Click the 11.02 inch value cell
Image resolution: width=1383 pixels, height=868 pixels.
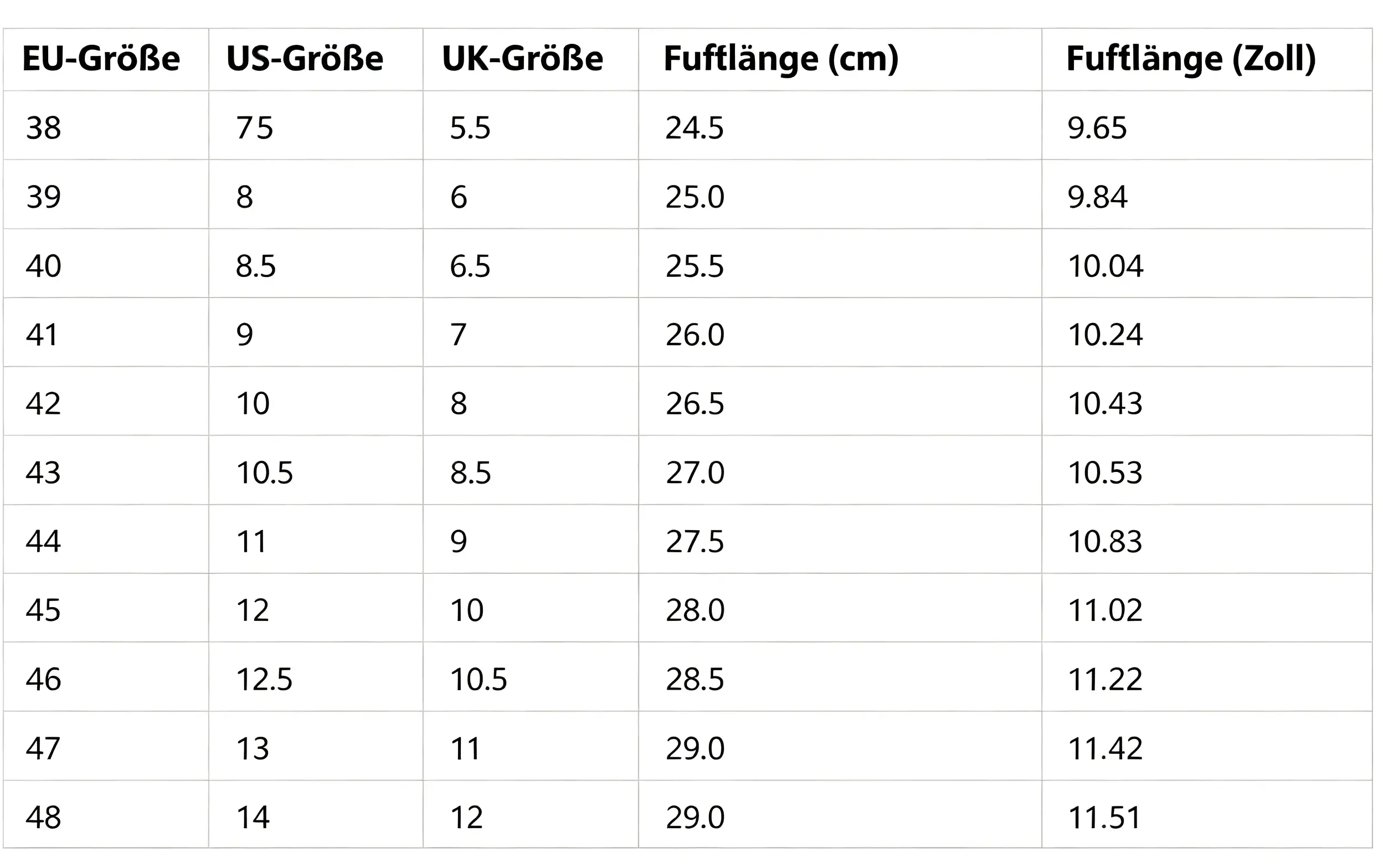point(1207,607)
